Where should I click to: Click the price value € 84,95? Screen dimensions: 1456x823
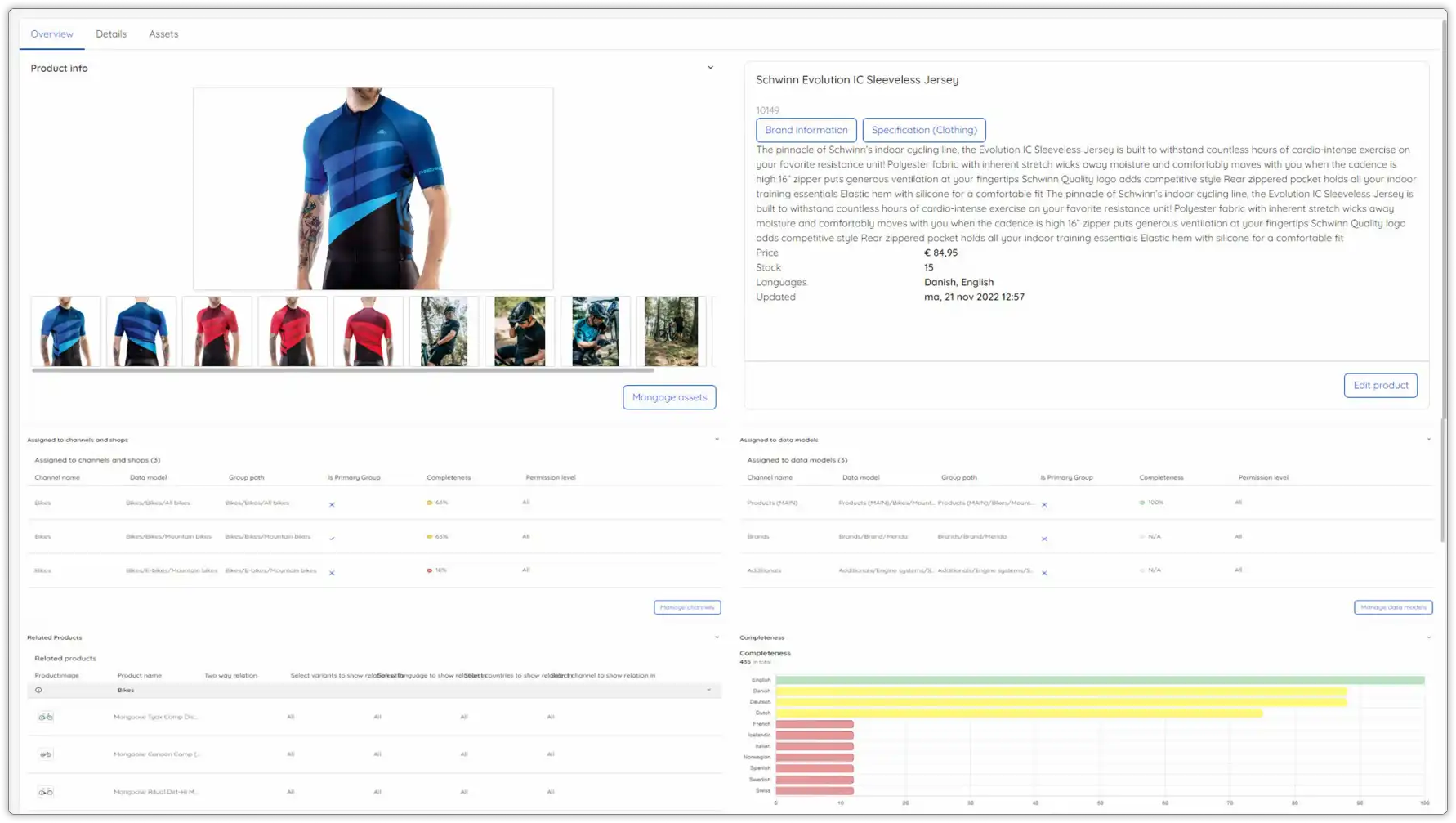coord(940,253)
